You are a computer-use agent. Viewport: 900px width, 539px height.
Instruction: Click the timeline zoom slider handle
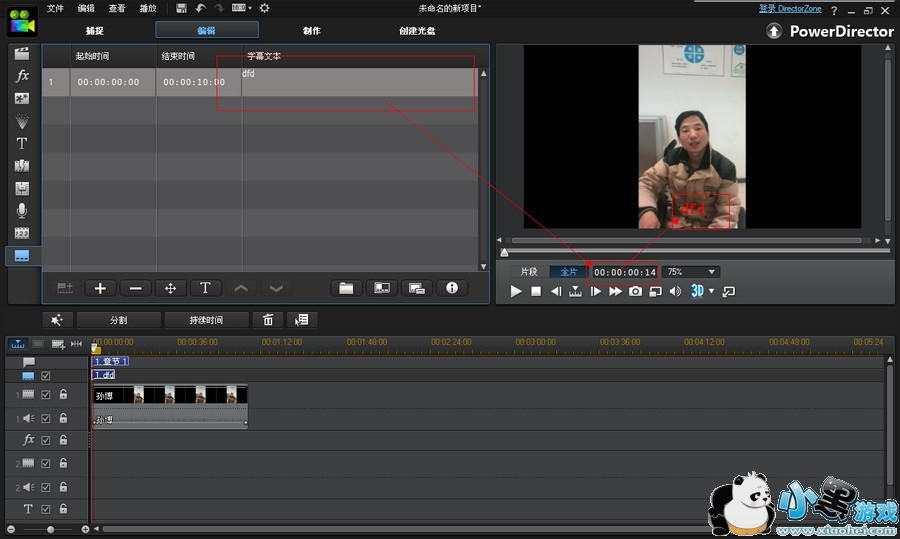click(50, 529)
